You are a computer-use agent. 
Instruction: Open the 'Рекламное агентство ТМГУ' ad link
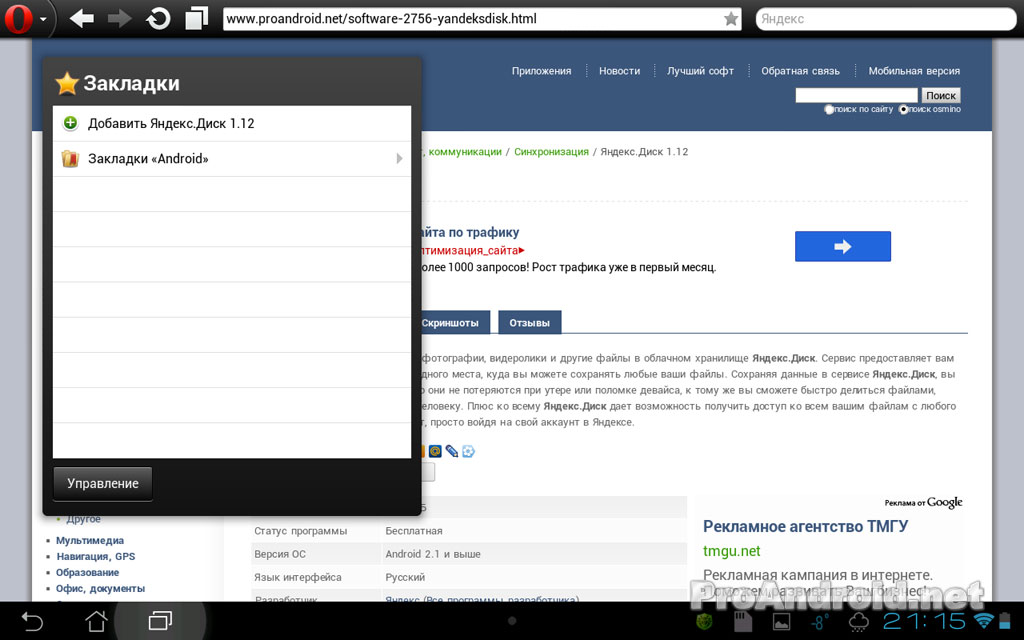(x=805, y=526)
